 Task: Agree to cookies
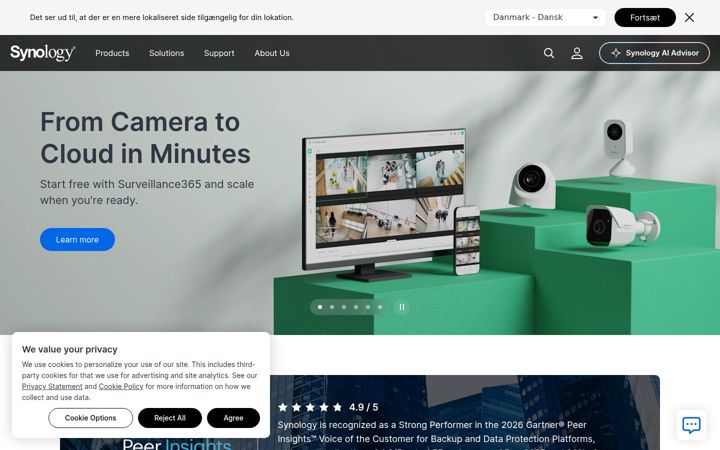click(x=233, y=418)
